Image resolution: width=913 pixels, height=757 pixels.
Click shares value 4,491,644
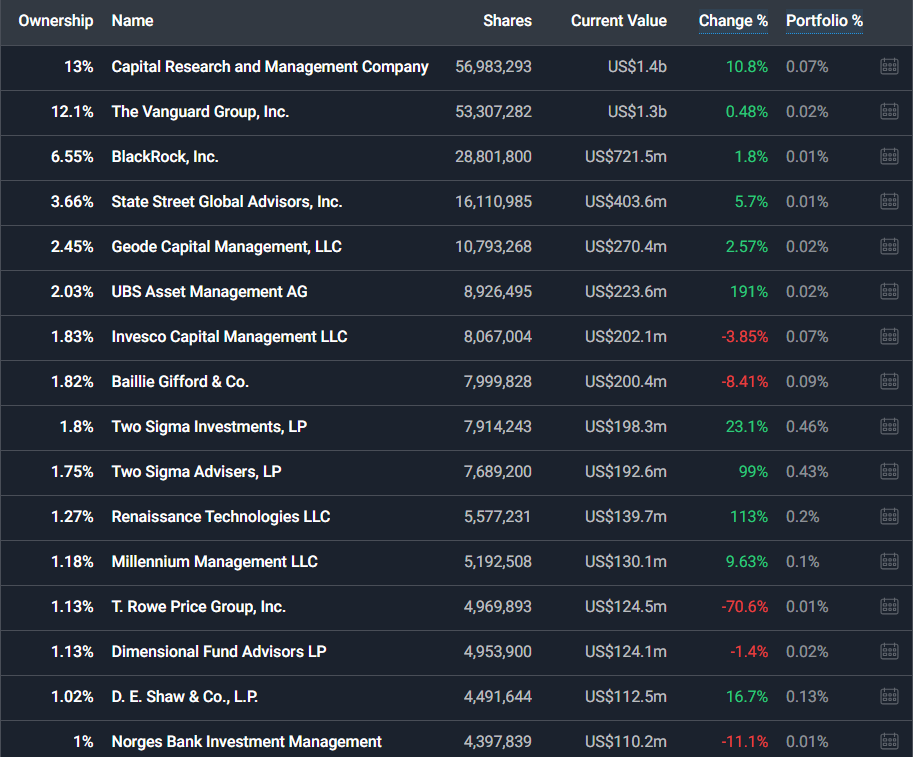498,696
